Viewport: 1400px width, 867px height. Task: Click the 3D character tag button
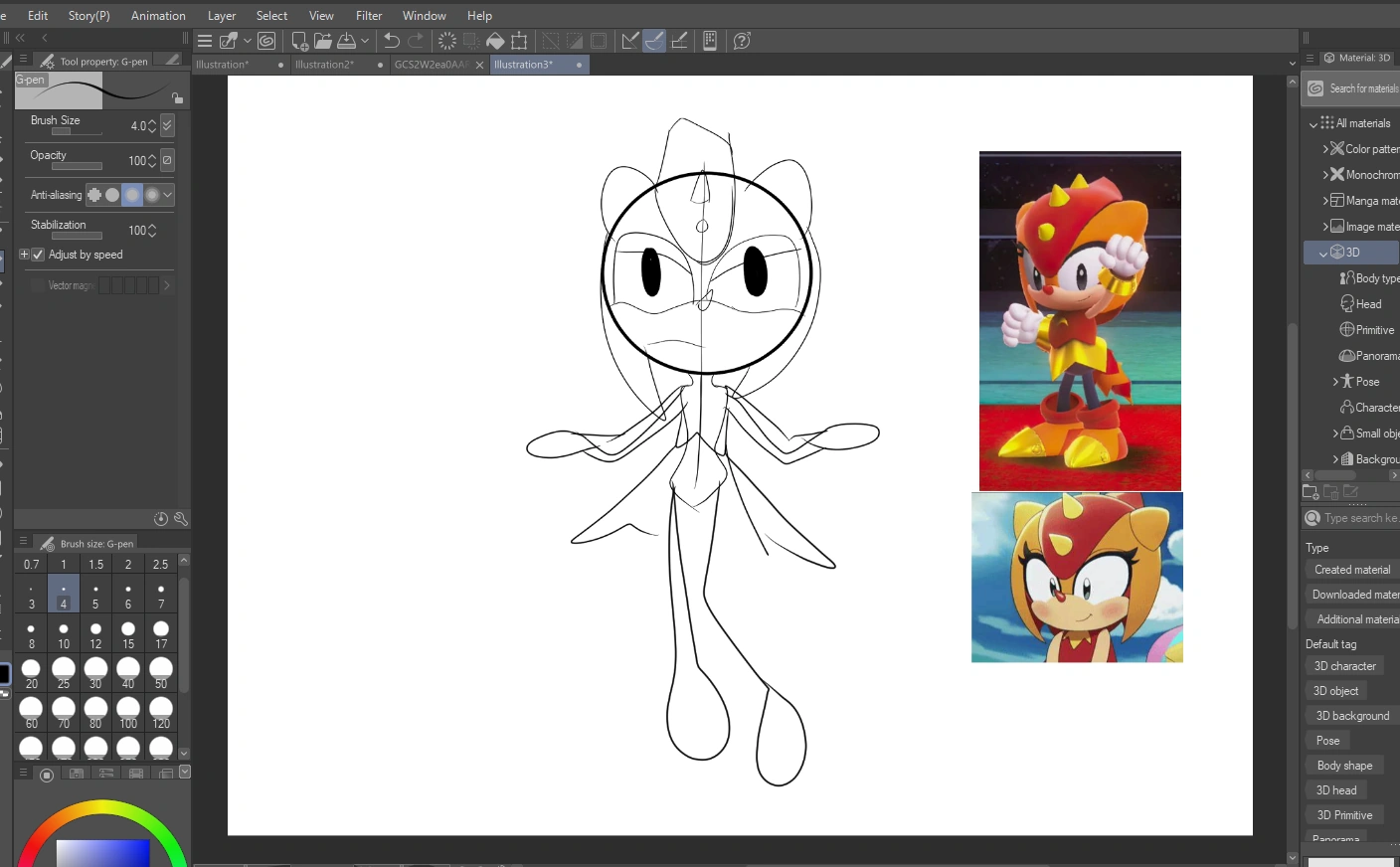pos(1344,665)
